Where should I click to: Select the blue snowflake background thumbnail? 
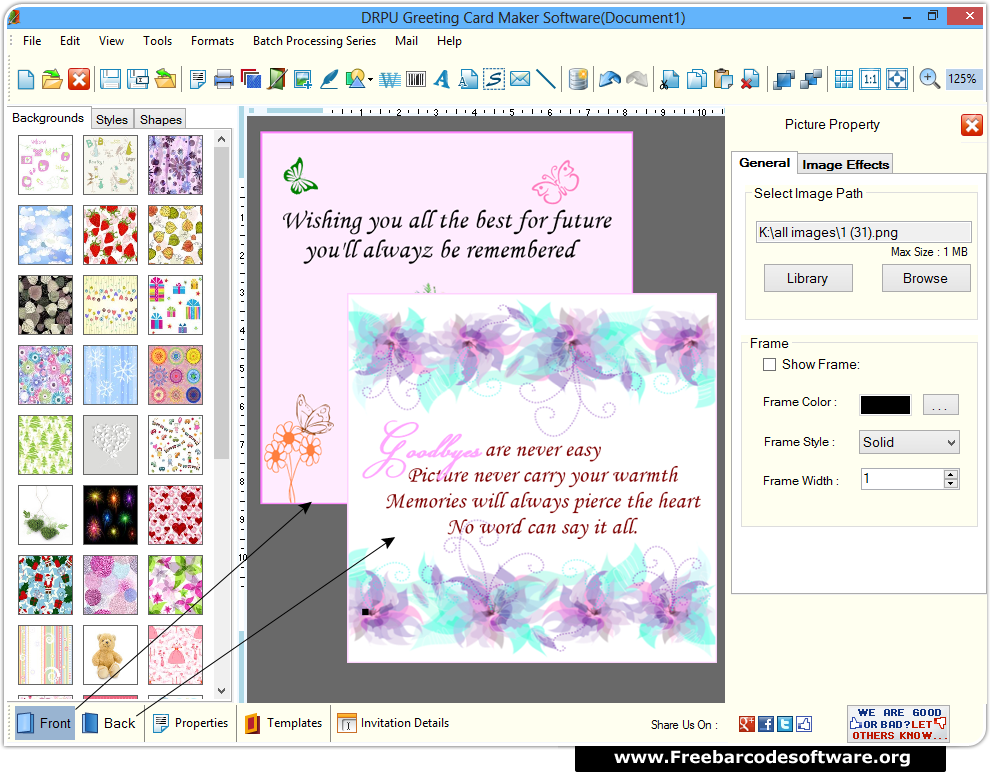110,375
